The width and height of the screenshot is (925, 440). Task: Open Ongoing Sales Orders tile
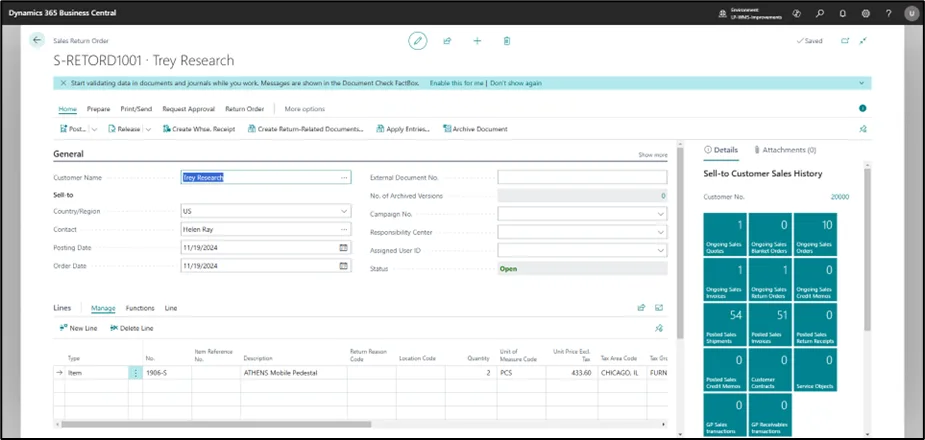[x=815, y=235]
